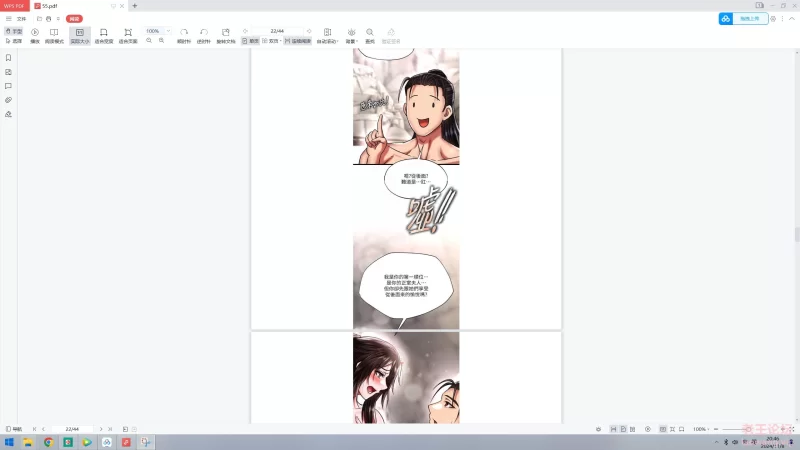Open the vertical three-dot more menu
Screen dimensions: 800x450
782,19
